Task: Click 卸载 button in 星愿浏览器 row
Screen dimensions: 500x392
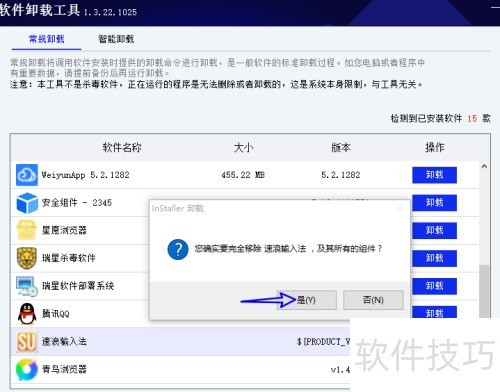Action: [x=434, y=230]
